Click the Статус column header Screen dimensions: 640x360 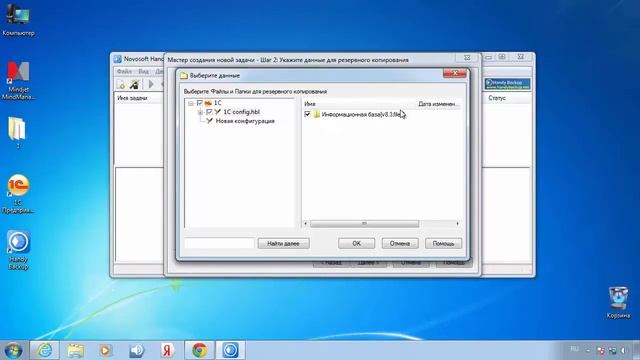[497, 98]
